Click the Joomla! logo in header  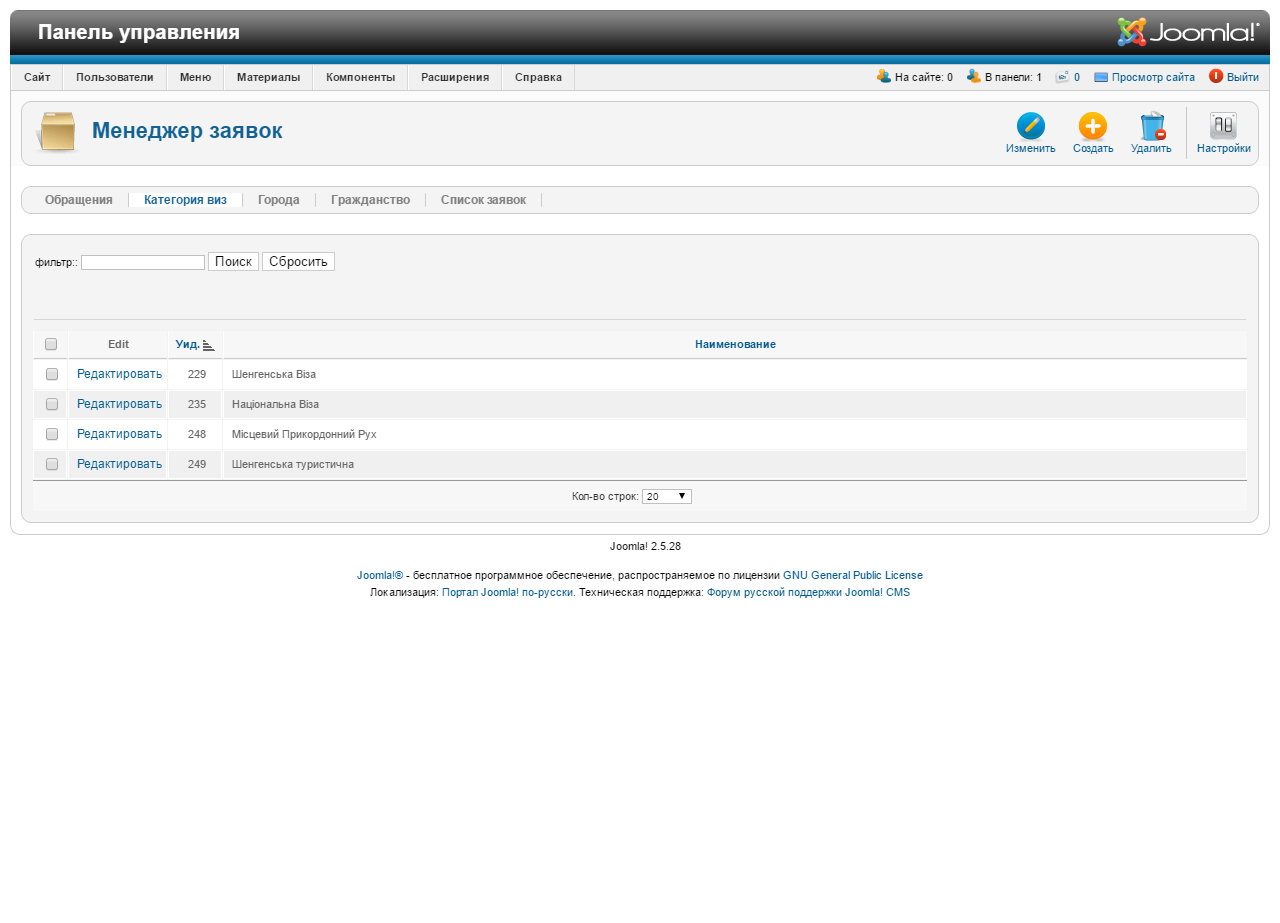[x=1188, y=32]
